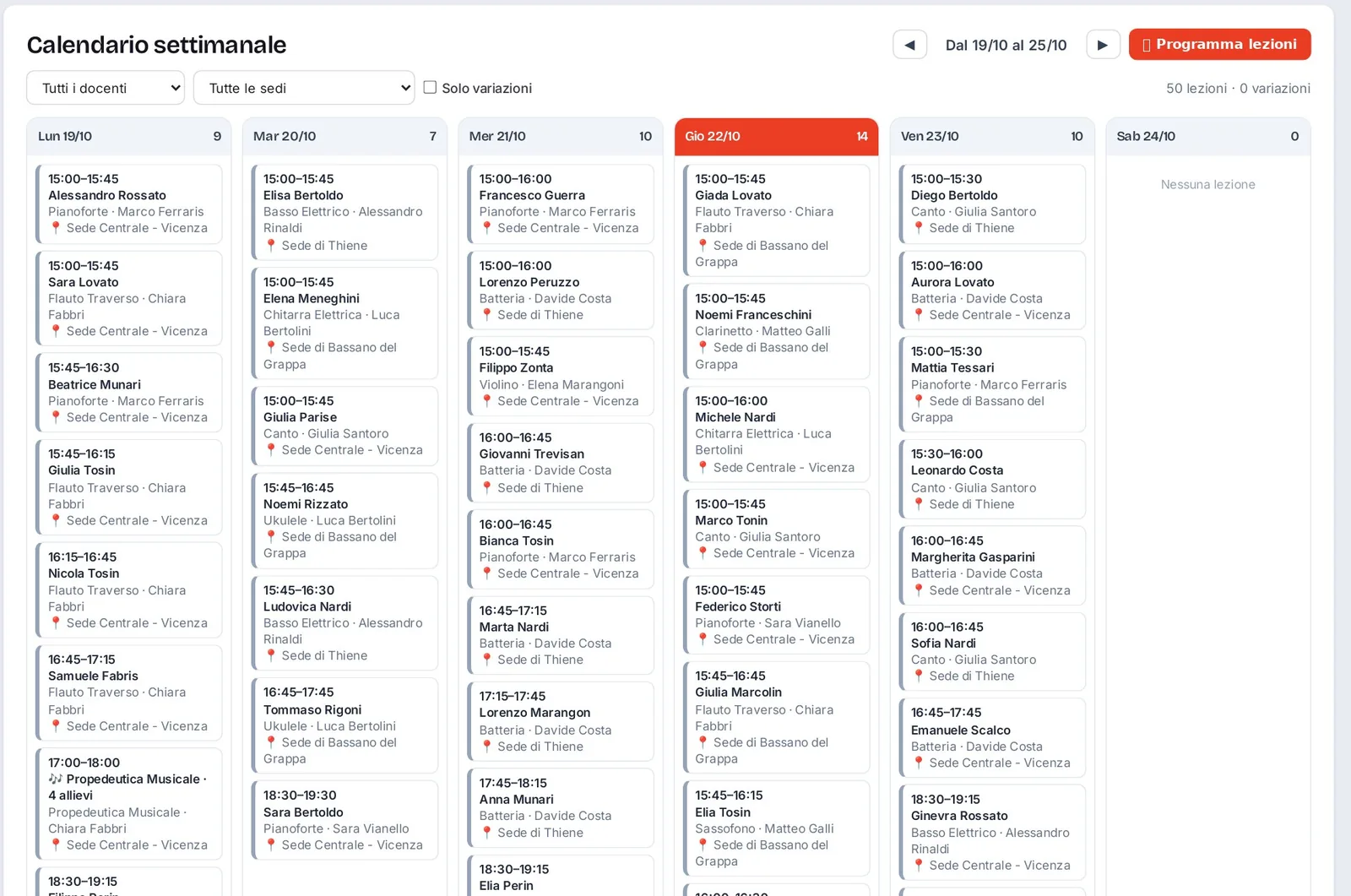This screenshot has height=896, width=1351.
Task: Click Ludovica Nardi lesson name
Action: tap(307, 606)
